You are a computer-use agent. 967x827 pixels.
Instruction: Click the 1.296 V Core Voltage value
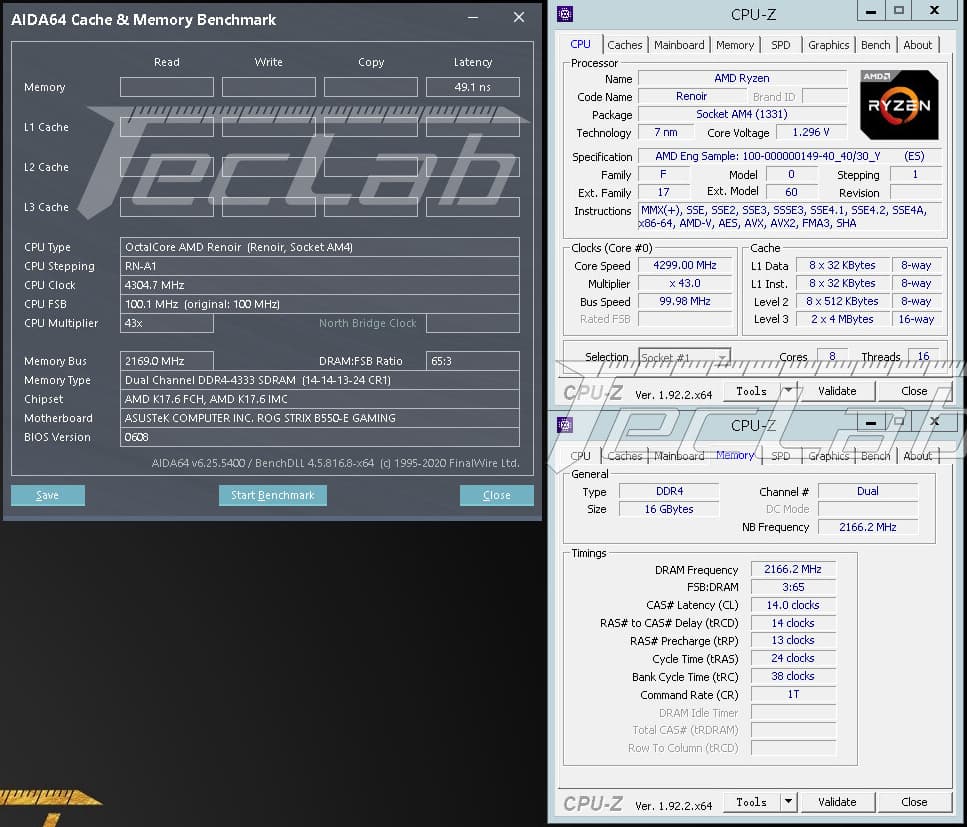(x=810, y=132)
